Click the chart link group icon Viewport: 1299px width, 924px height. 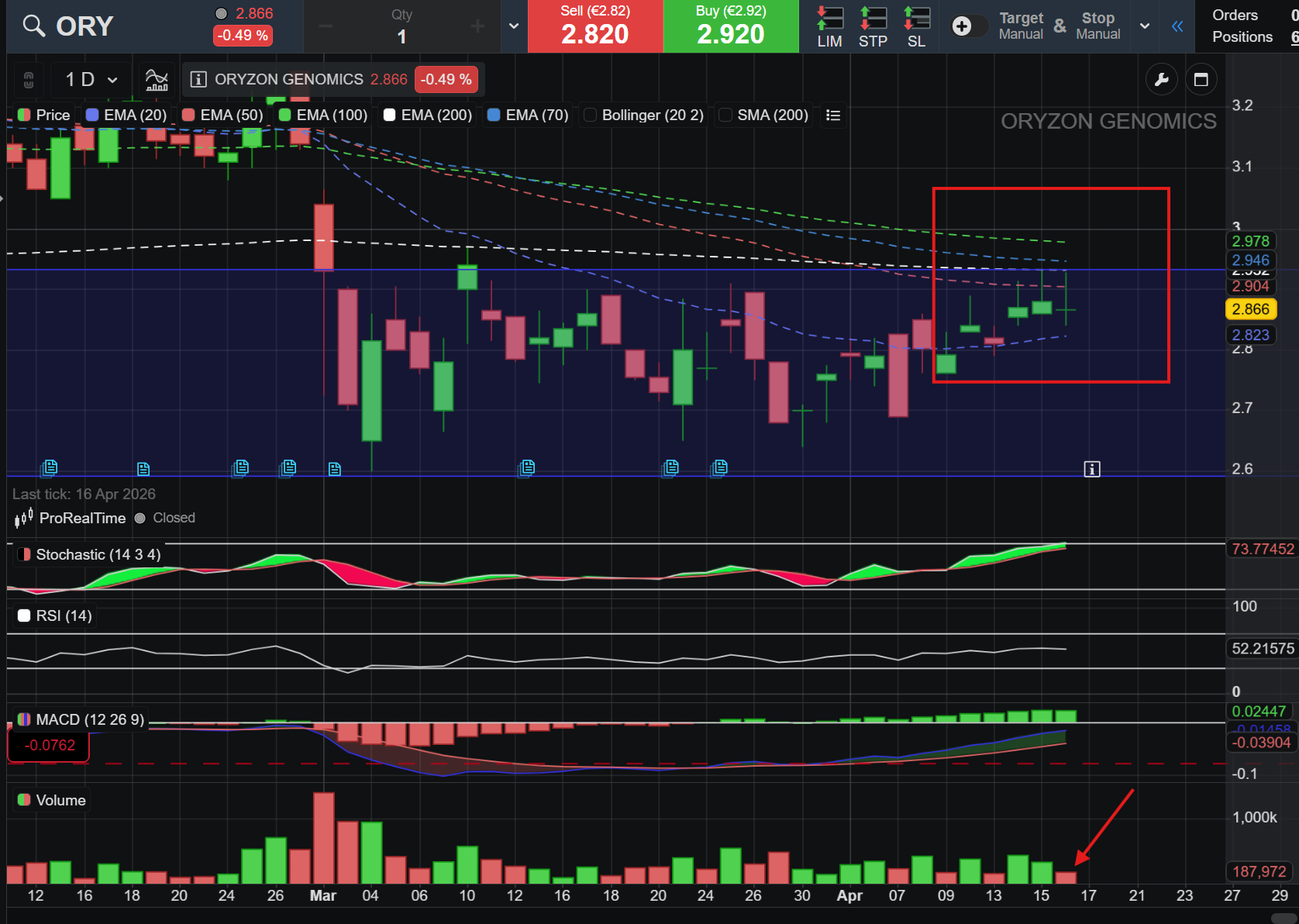[29, 79]
